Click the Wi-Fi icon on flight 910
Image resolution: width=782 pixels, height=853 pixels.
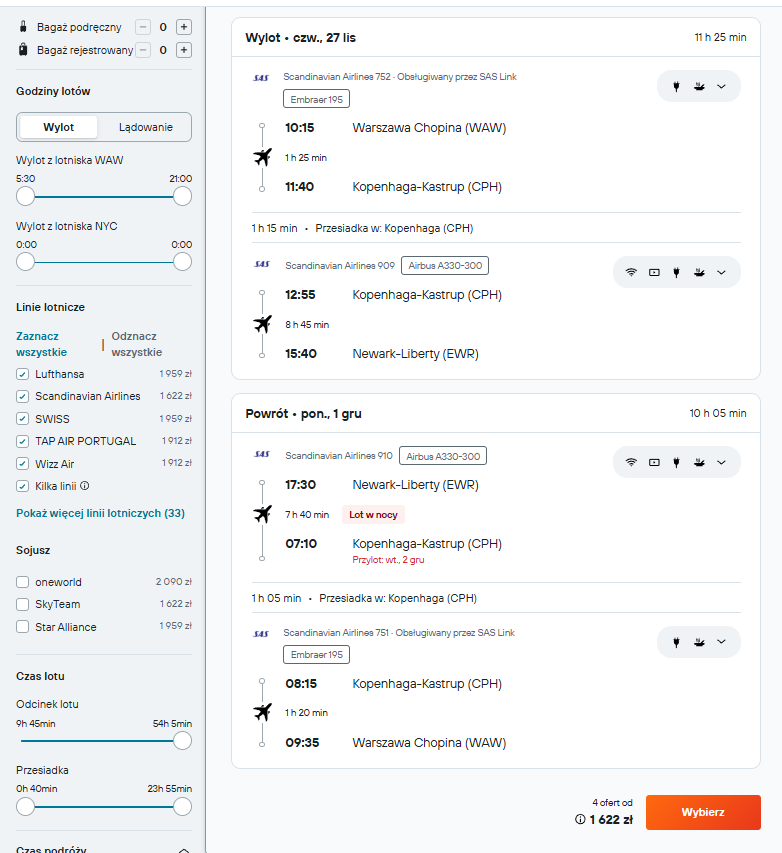[631, 462]
